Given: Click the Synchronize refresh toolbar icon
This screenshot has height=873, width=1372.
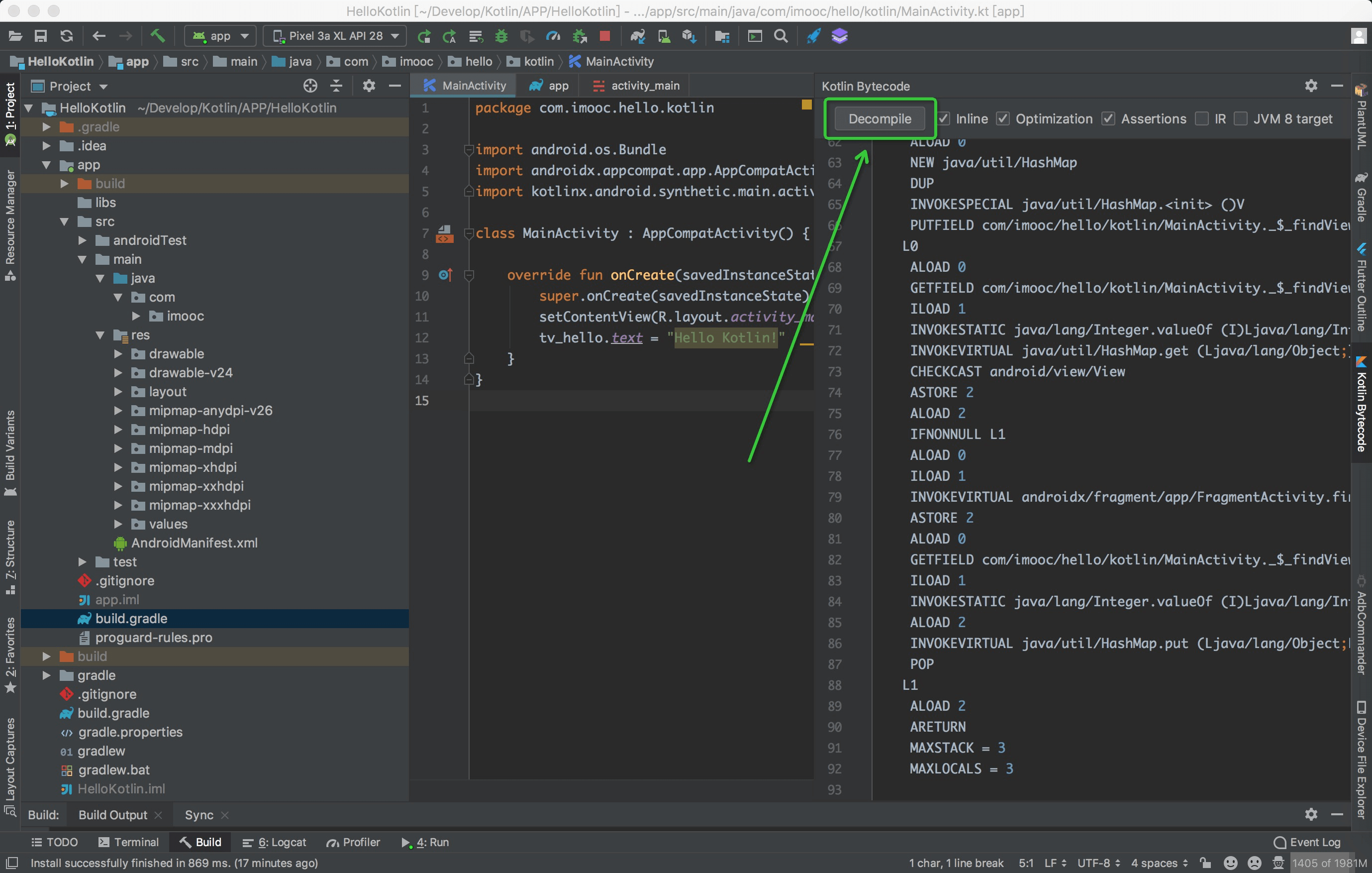Looking at the screenshot, I should tap(67, 36).
